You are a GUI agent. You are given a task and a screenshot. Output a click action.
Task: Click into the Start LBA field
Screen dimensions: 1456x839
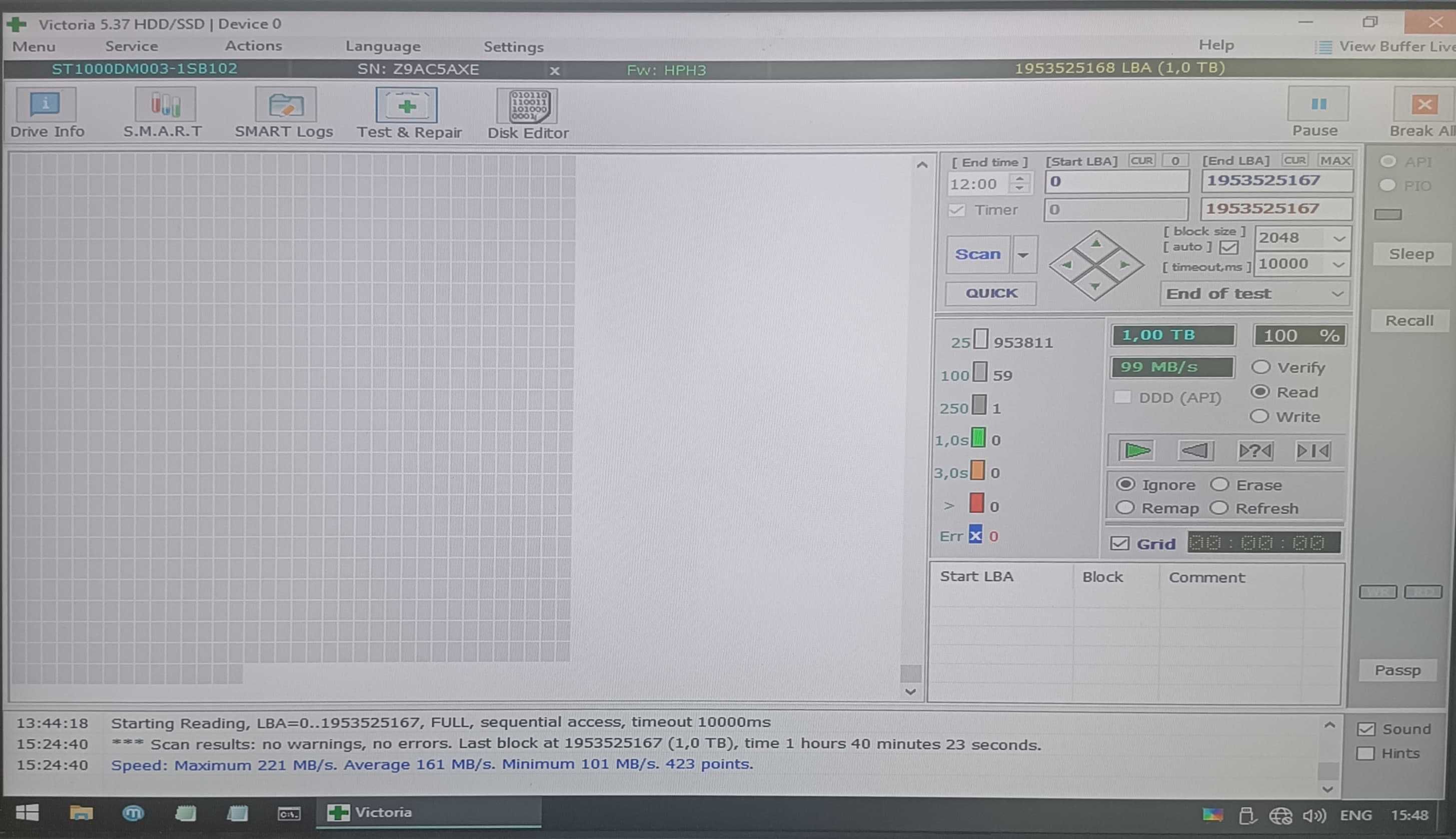click(x=1116, y=182)
